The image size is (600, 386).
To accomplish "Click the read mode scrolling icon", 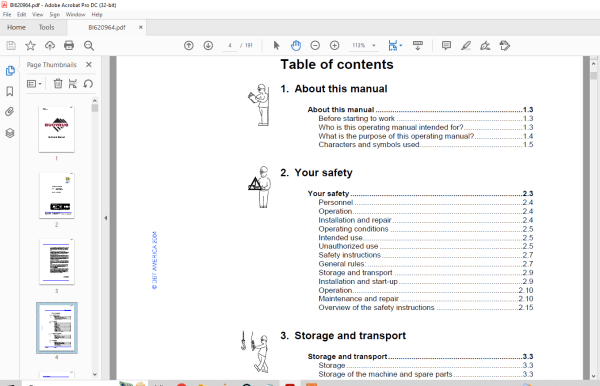I will (418, 46).
